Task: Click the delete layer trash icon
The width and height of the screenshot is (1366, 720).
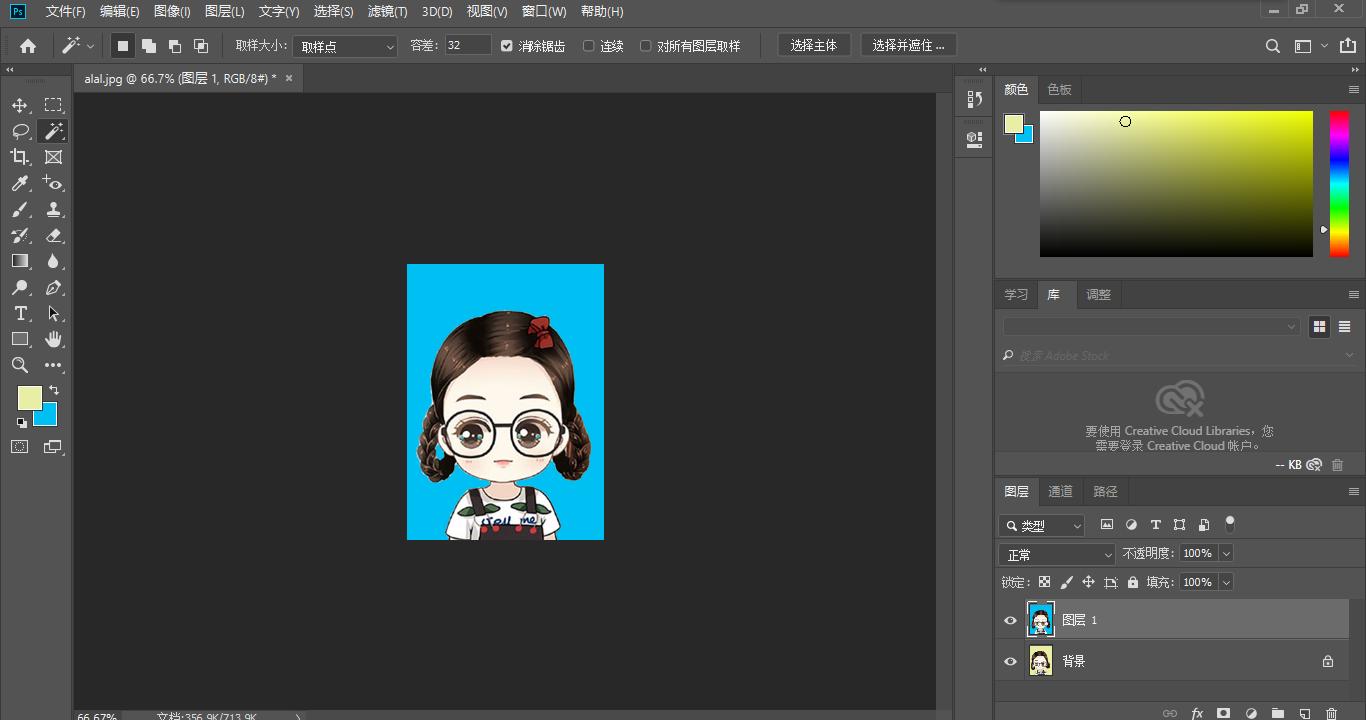Action: (1331, 713)
